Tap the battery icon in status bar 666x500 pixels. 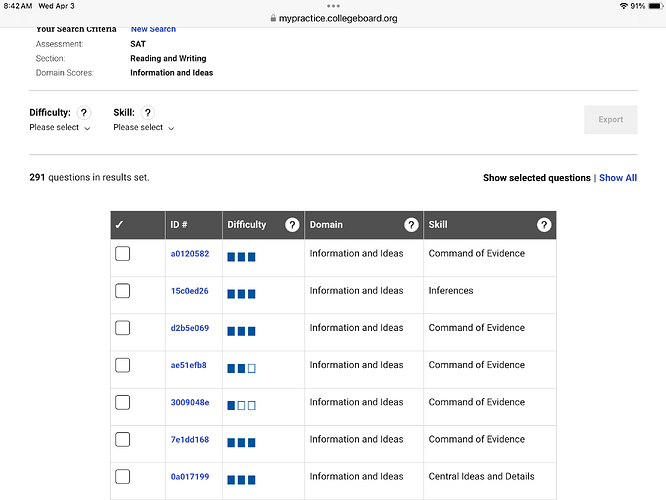(x=655, y=6)
